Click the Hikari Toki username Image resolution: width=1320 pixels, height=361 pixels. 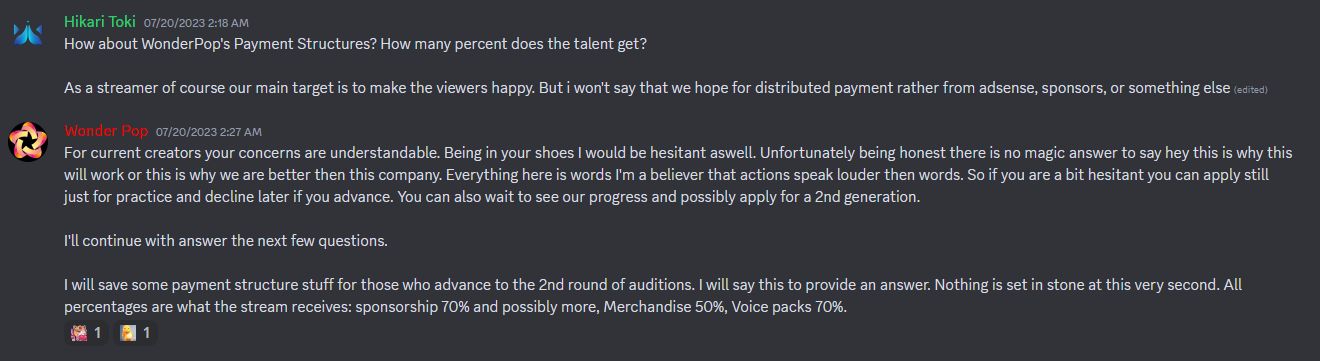[x=100, y=21]
